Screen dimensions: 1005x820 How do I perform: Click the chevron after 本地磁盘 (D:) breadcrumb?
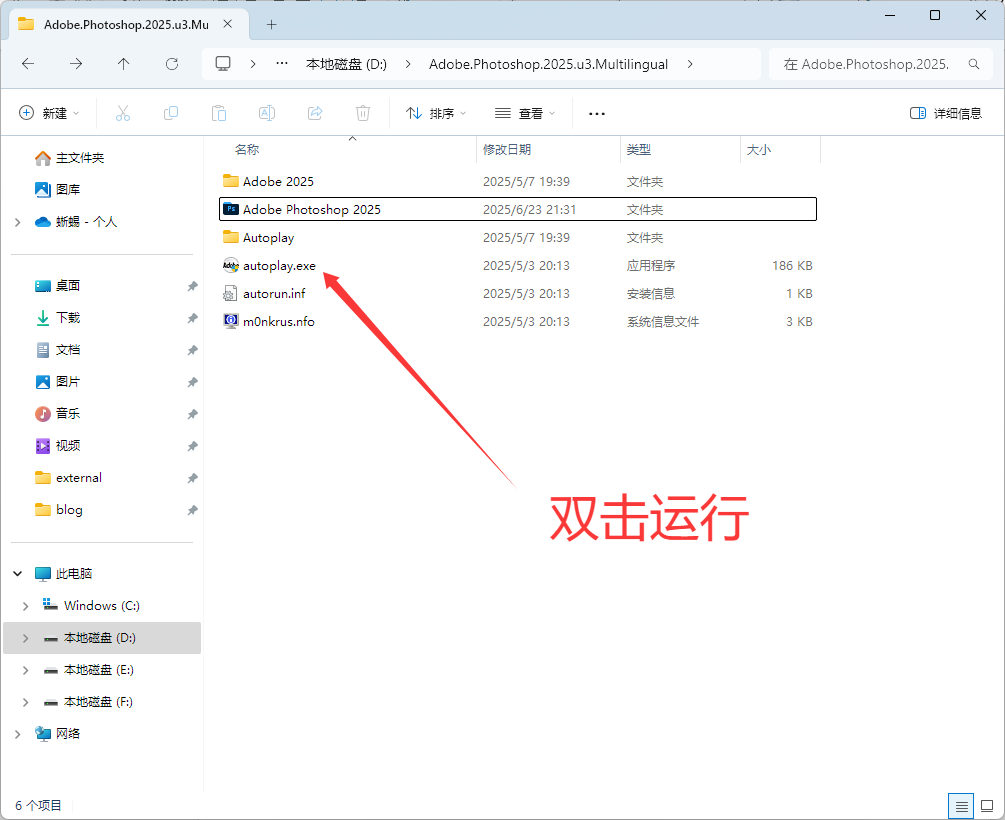[x=408, y=64]
